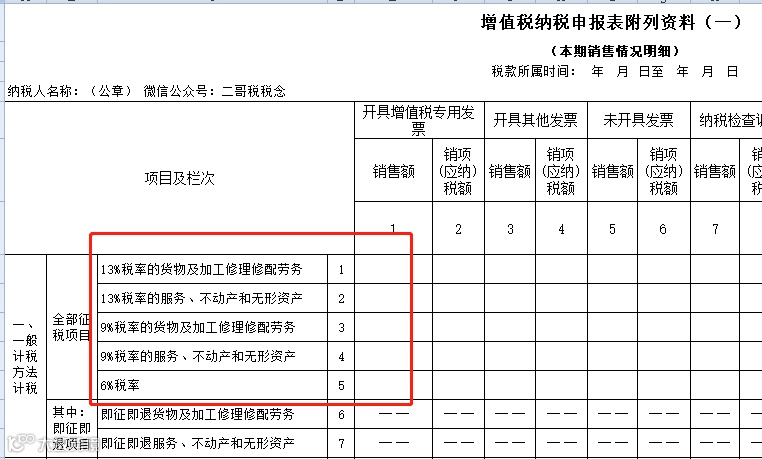This screenshot has width=762, height=459.
Task: Click the subtitle （本期销售情况明细）
Action: point(615,51)
